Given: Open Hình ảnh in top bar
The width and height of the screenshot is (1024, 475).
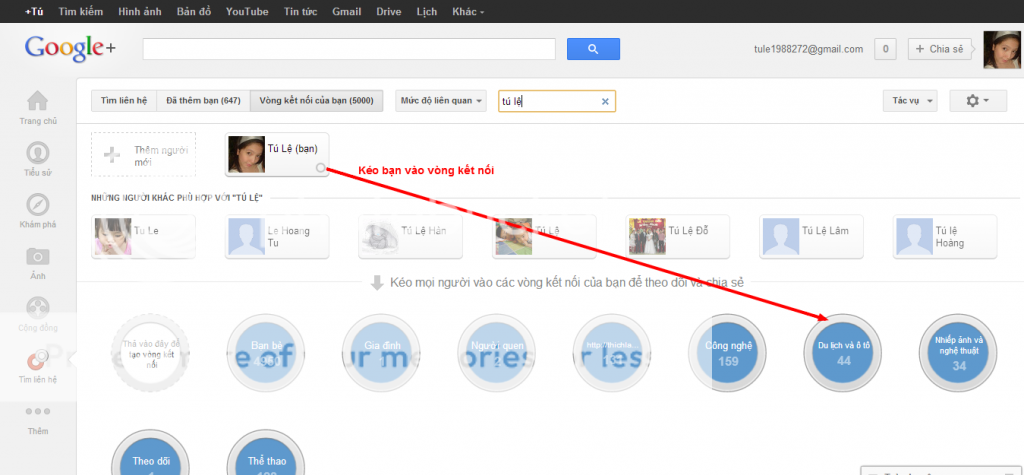Looking at the screenshot, I should tap(140, 12).
